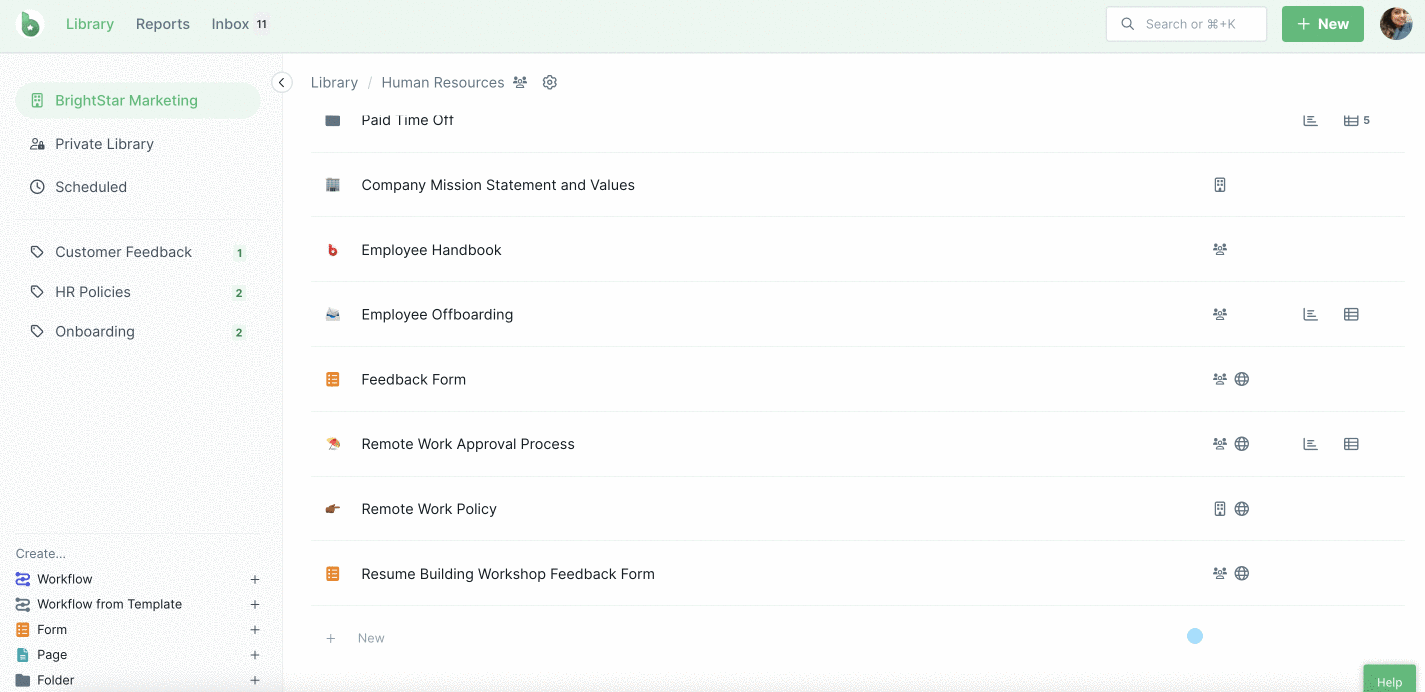Open the tracker table icon on Paid Time Off
The image size is (1425, 692).
pyautogui.click(x=1351, y=120)
